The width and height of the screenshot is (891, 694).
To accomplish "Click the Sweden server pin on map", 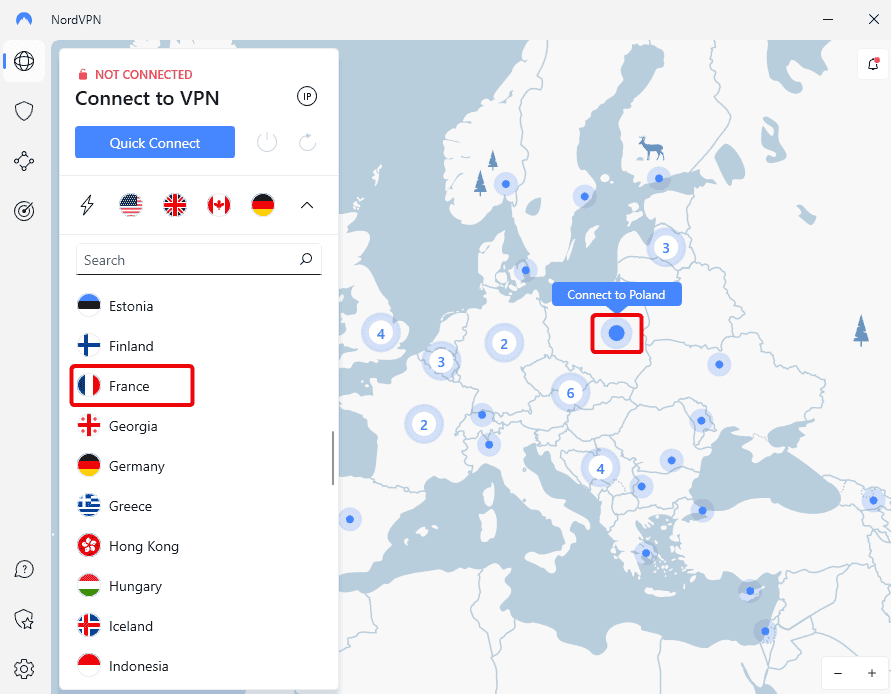I will click(584, 197).
